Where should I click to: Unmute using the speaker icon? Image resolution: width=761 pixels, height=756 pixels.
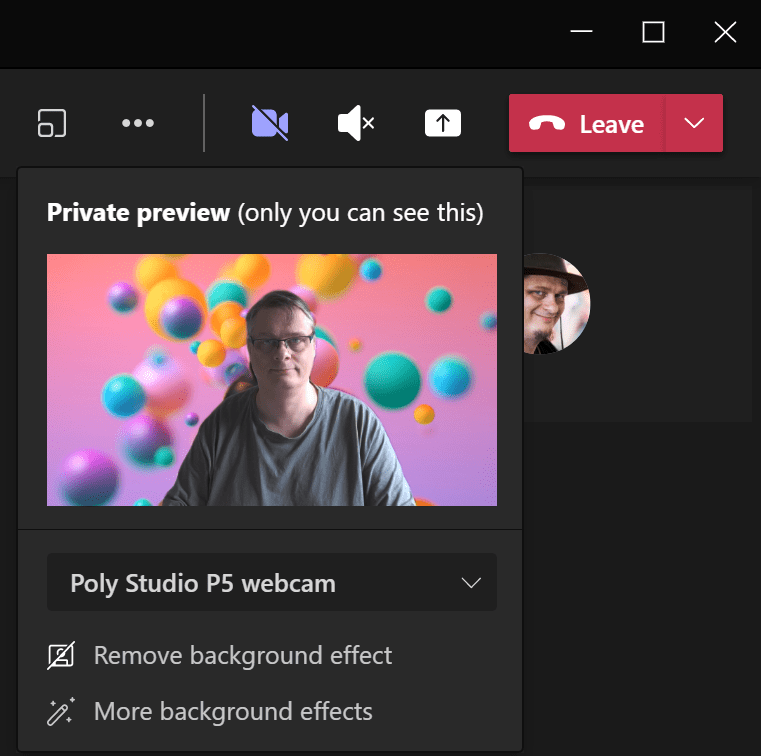pyautogui.click(x=355, y=123)
